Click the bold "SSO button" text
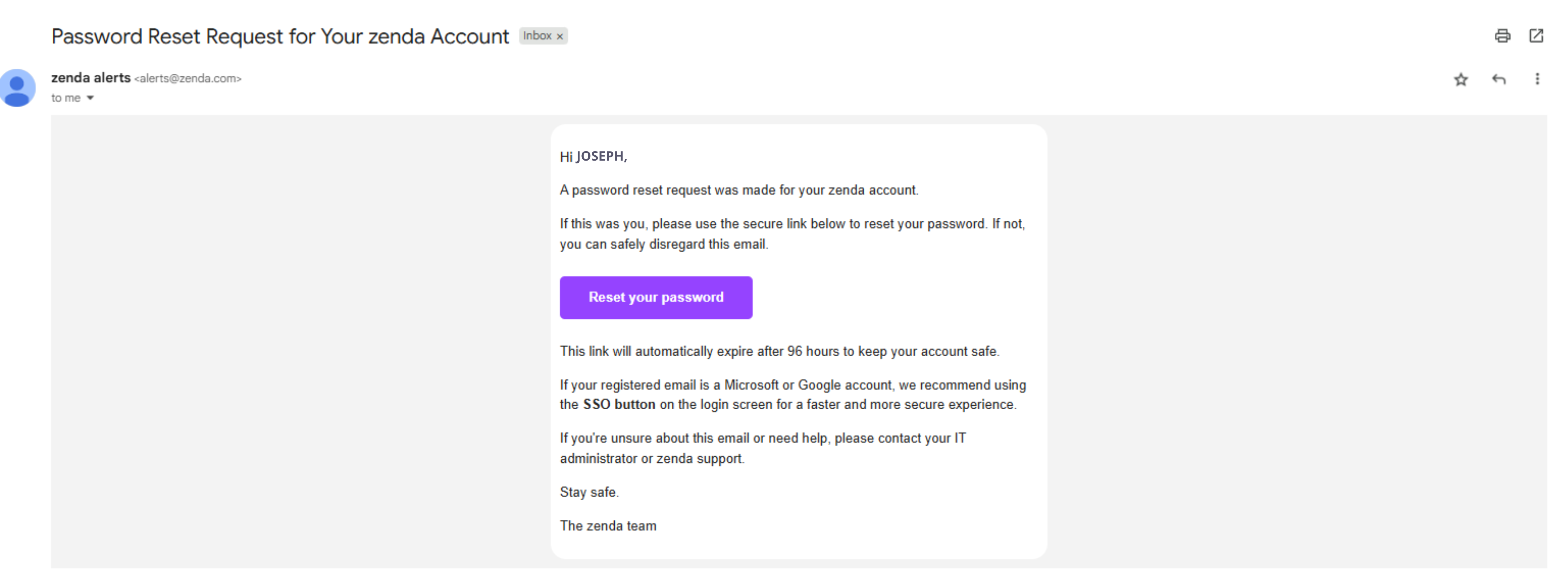The image size is (1568, 585). [x=619, y=405]
